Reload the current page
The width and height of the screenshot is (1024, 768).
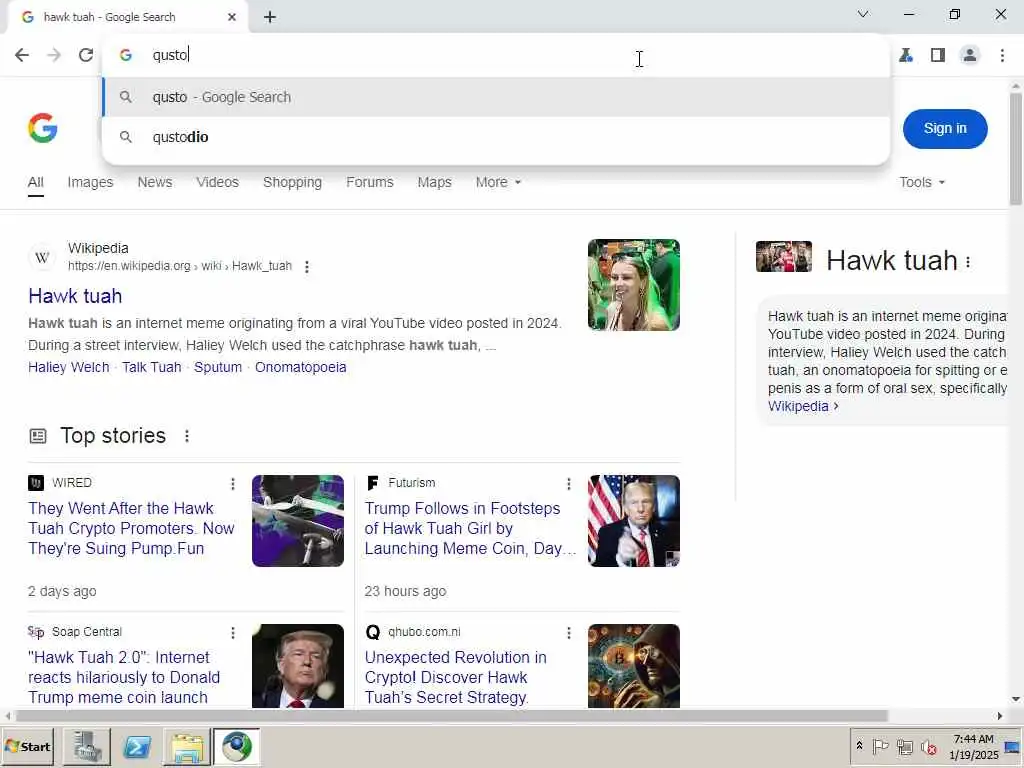(x=86, y=55)
